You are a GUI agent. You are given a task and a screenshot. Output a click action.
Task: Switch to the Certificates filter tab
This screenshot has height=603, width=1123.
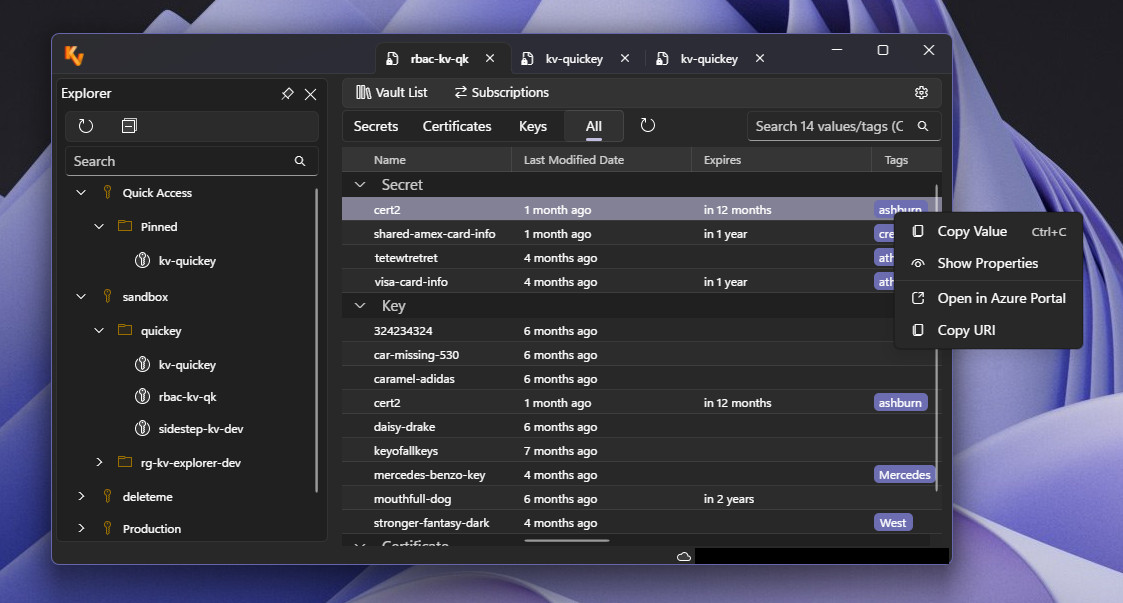pyautogui.click(x=457, y=126)
